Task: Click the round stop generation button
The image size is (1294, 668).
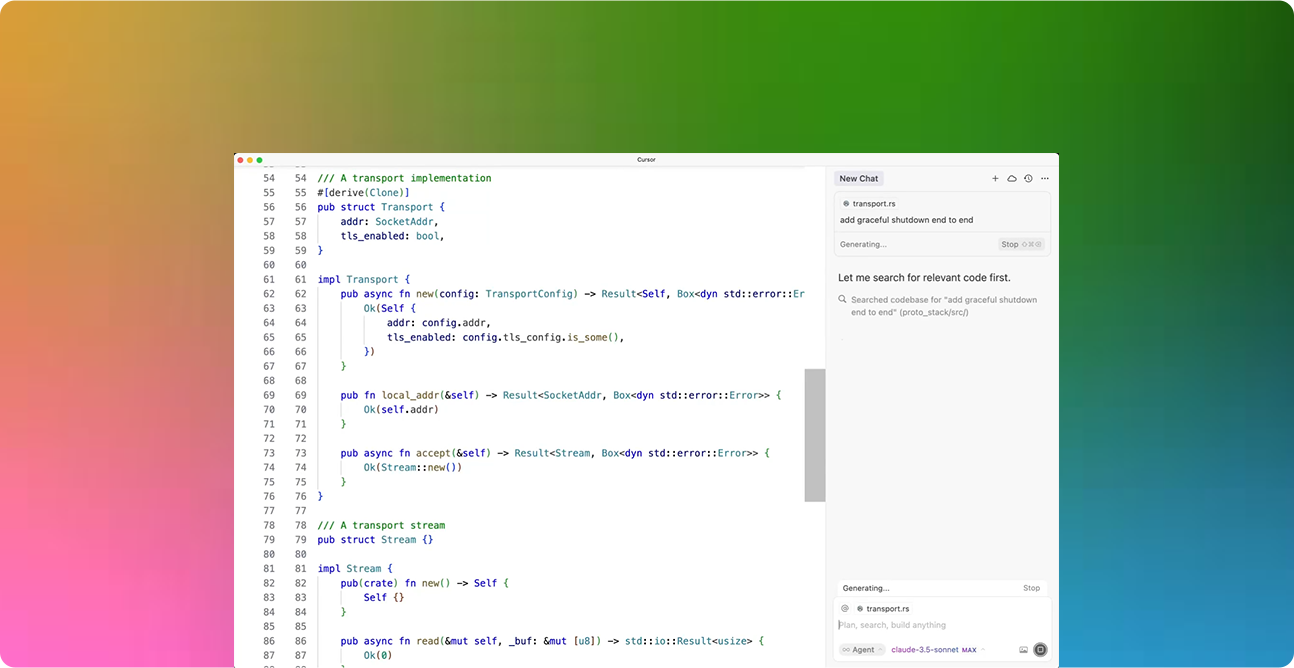Action: point(1040,650)
